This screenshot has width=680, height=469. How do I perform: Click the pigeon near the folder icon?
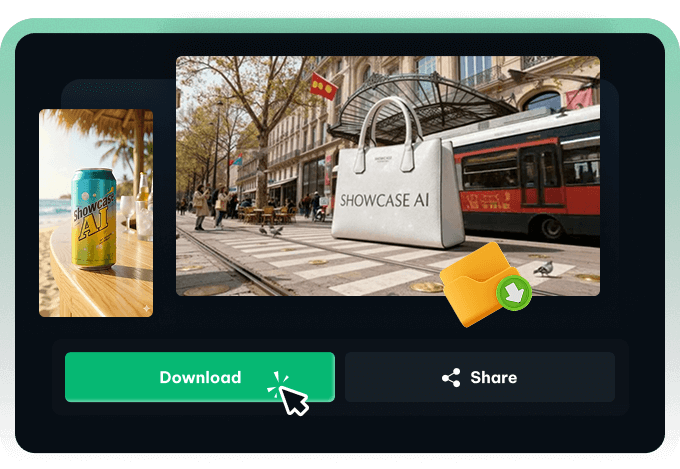click(544, 268)
